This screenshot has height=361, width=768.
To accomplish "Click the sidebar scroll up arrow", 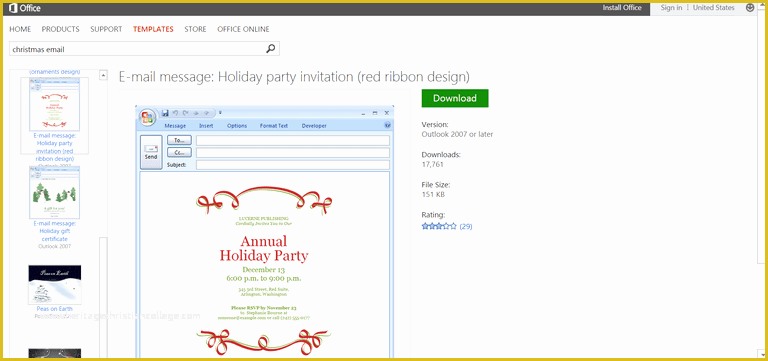I will point(103,75).
